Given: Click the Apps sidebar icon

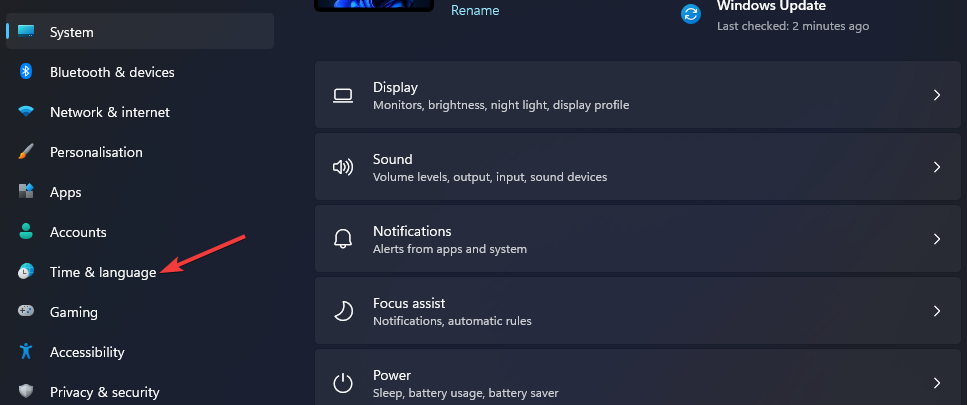Looking at the screenshot, I should [x=26, y=192].
